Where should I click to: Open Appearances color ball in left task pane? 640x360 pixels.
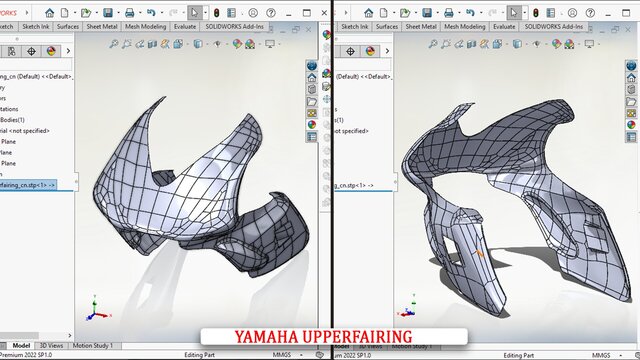coord(312,125)
